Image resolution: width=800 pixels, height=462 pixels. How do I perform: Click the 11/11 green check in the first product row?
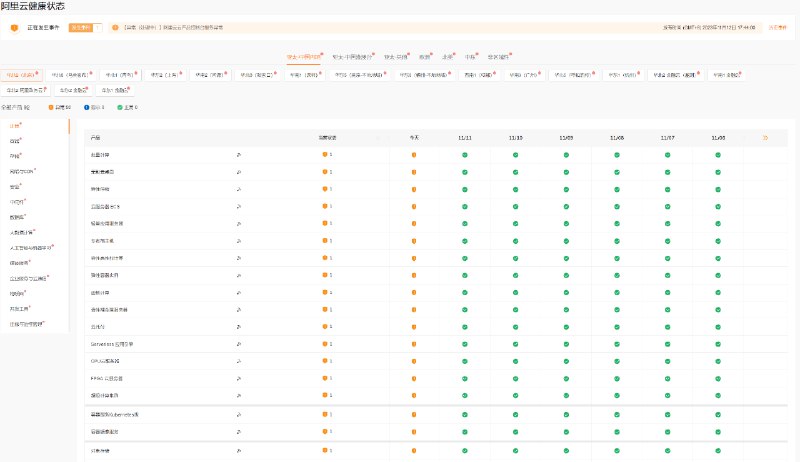click(465, 155)
